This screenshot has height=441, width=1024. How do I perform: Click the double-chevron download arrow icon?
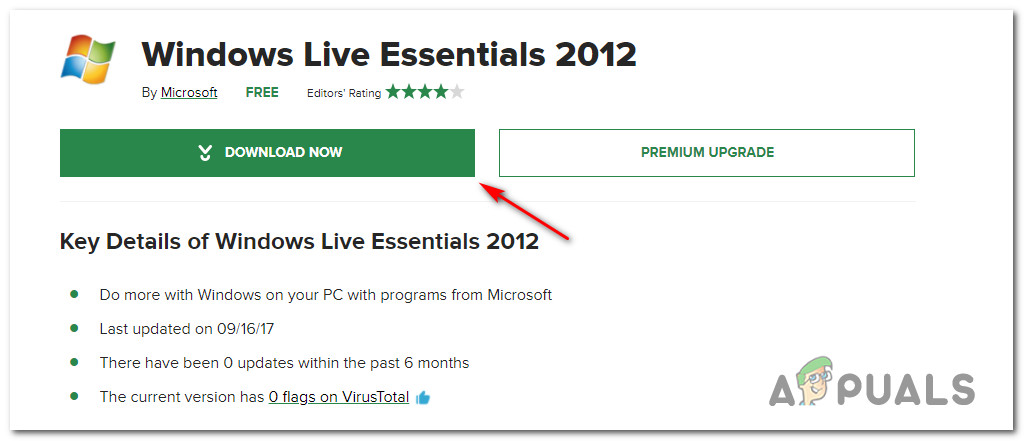coord(205,153)
